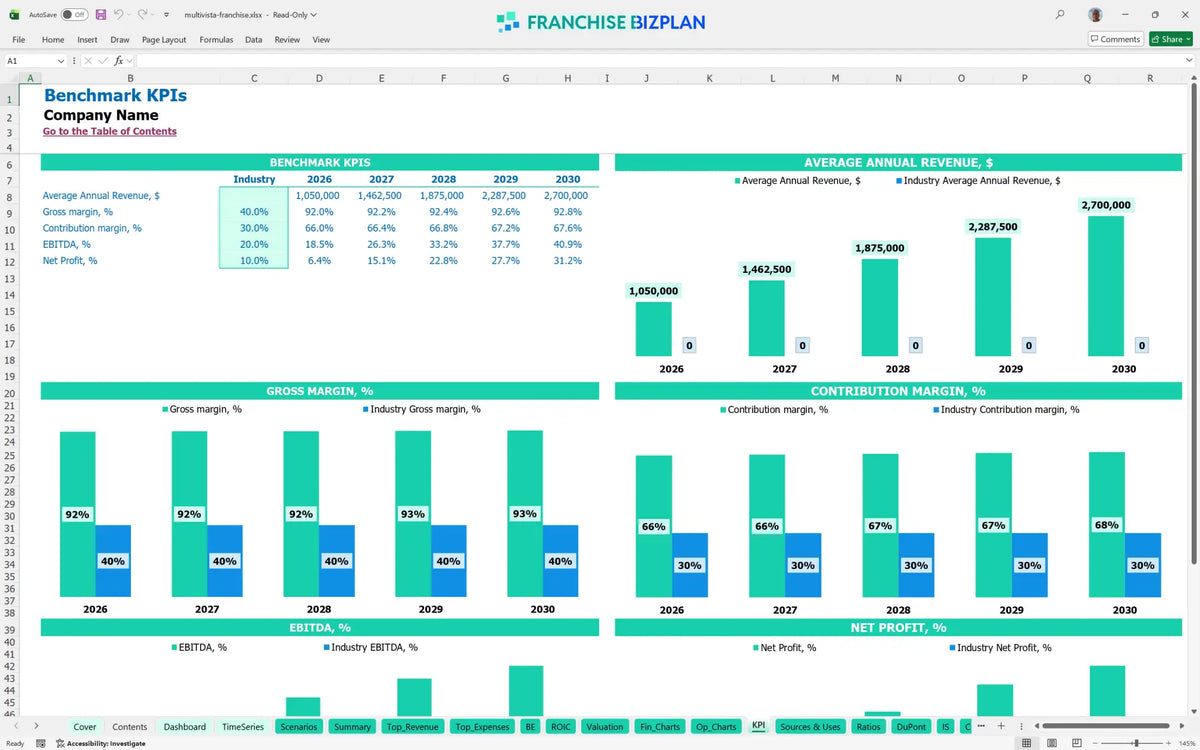Click the Redo arrow icon

tap(143, 15)
